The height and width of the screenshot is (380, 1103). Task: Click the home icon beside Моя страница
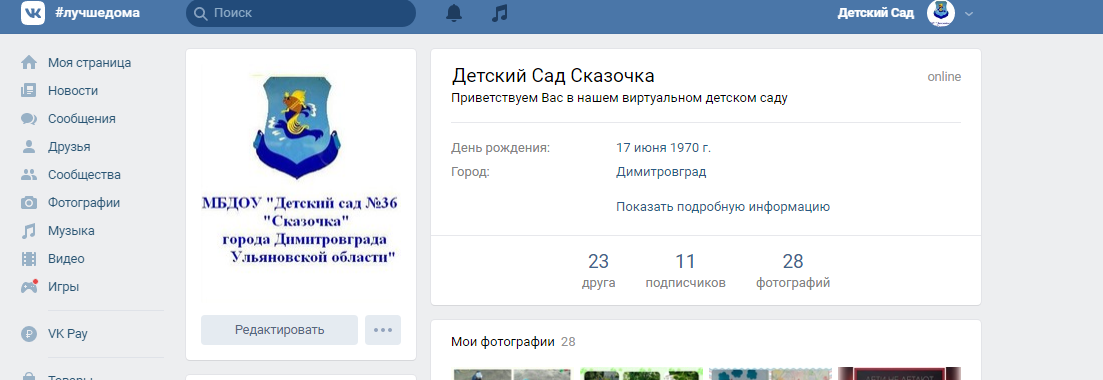[x=29, y=63]
